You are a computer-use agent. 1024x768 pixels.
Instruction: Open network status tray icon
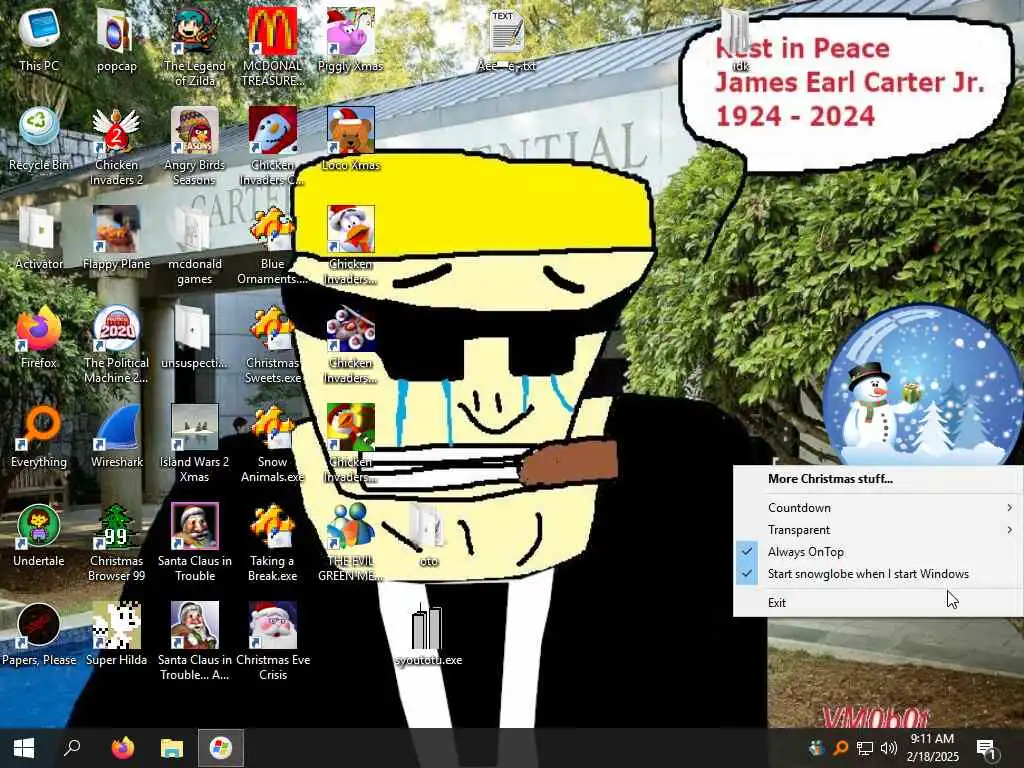(x=865, y=748)
